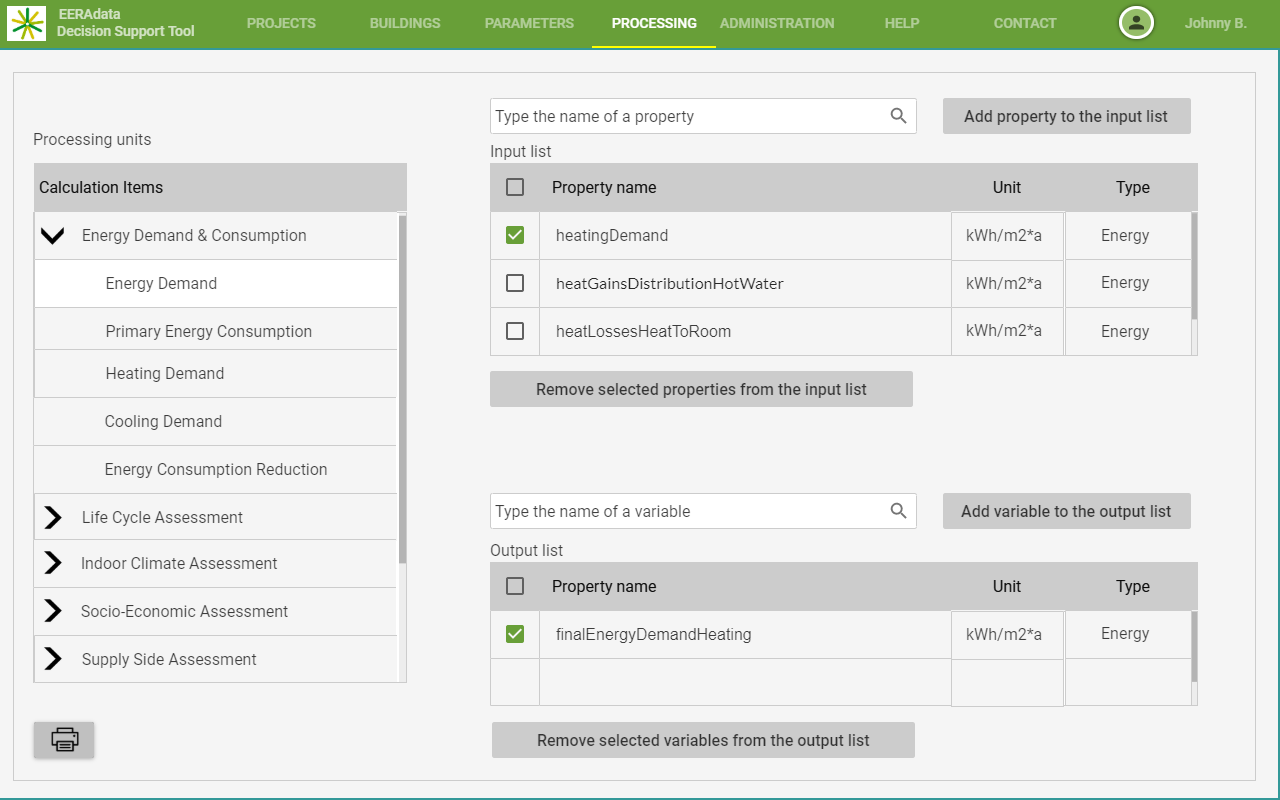Check the heatGainsDistributionHotWater checkbox

515,283
